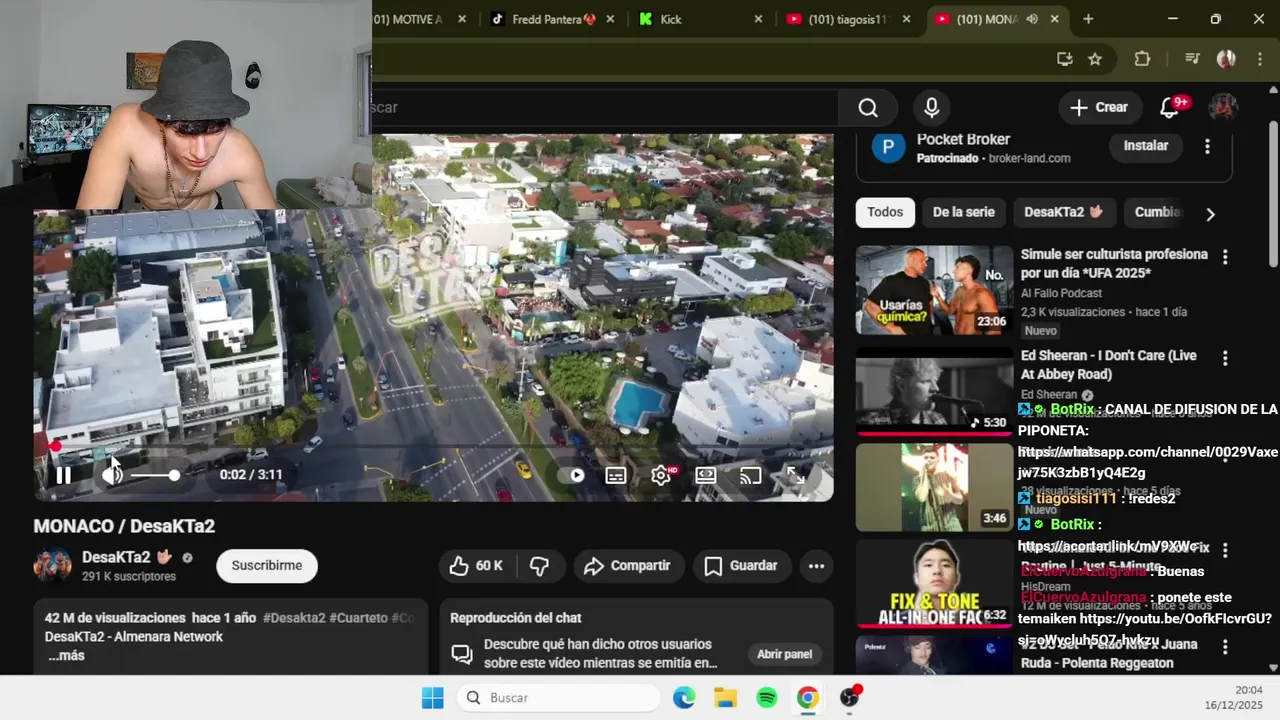This screenshot has width=1280, height=720.
Task: Switch to the Kick tab
Action: point(700,19)
